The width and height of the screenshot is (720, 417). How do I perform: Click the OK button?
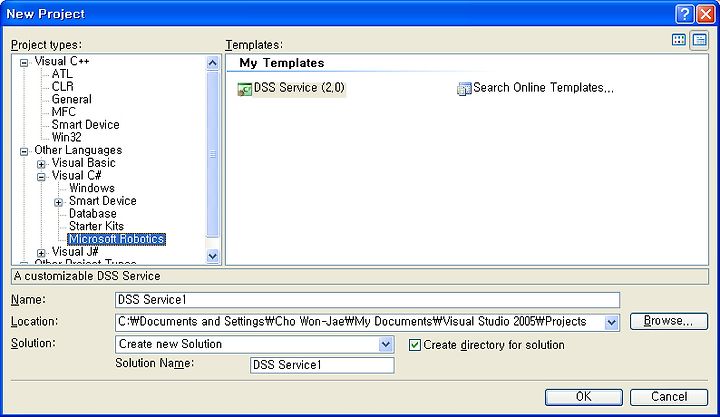click(x=584, y=397)
